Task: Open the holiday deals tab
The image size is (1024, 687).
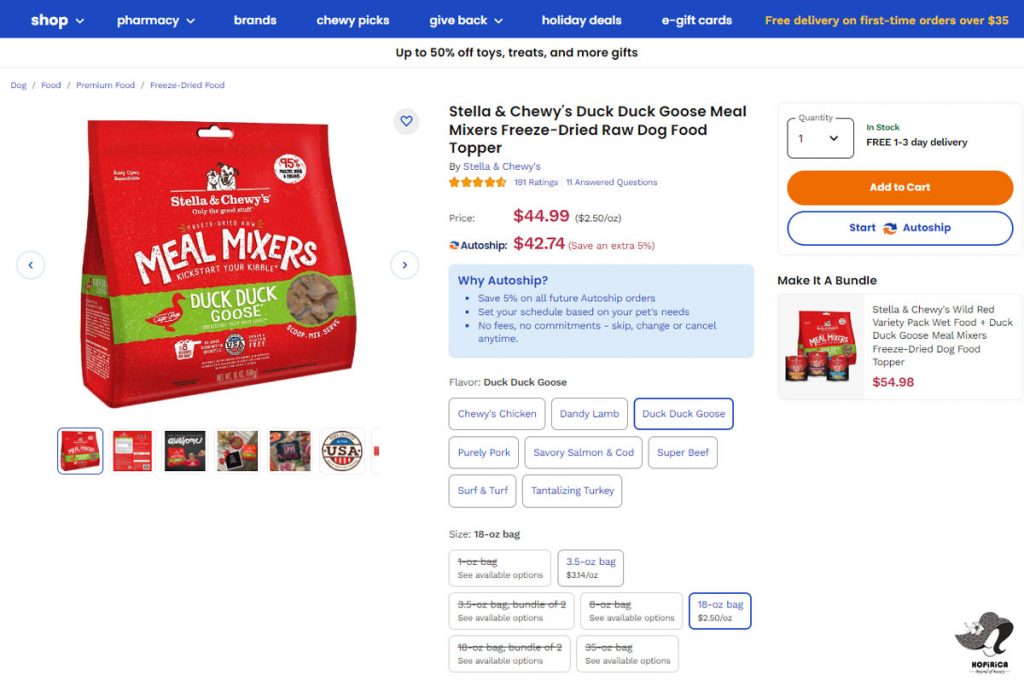Action: click(x=581, y=20)
